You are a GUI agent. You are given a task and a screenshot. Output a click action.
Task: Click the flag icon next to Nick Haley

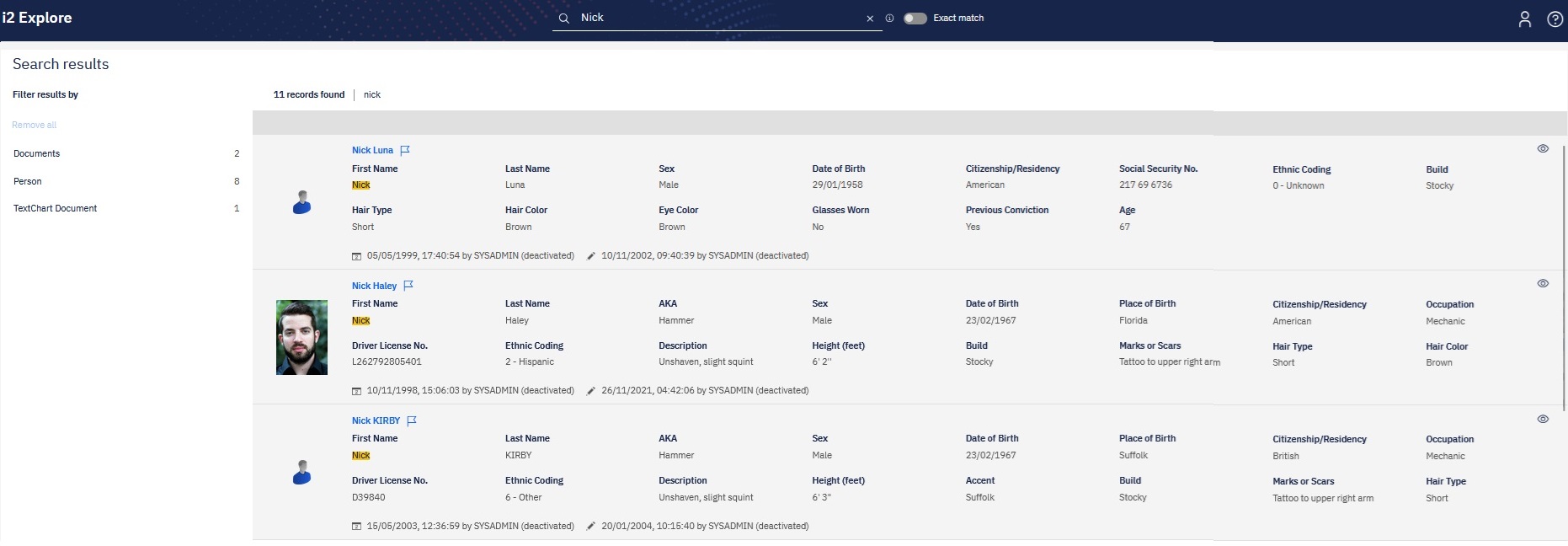(x=408, y=286)
